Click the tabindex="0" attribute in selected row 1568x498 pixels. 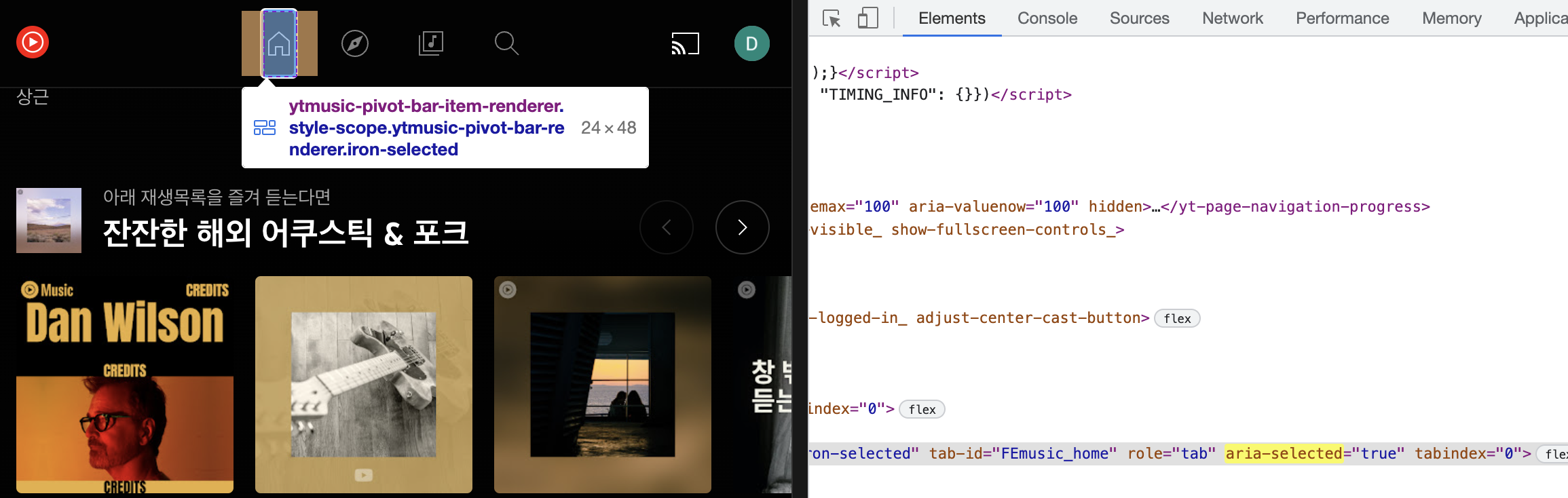point(1468,453)
